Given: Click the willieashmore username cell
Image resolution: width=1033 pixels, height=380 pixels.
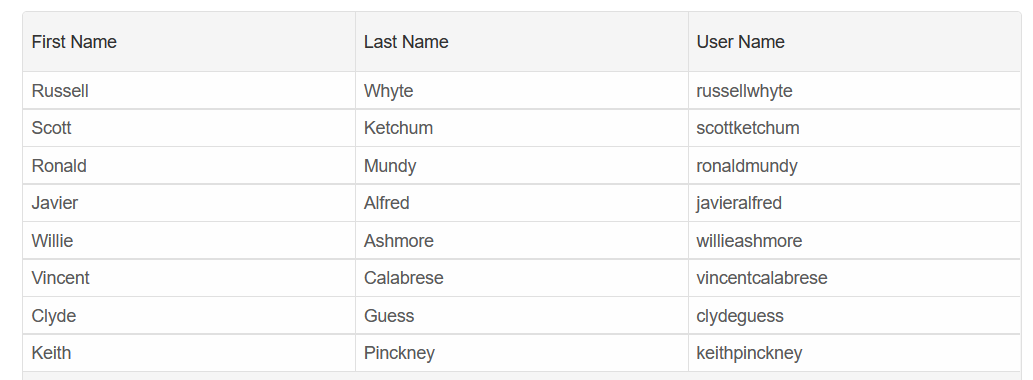Looking at the screenshot, I should point(854,240).
